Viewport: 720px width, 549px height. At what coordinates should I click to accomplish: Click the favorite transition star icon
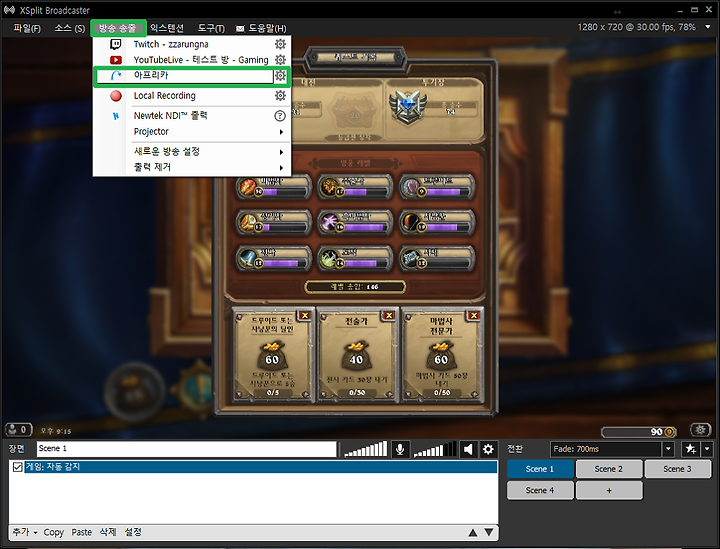691,449
